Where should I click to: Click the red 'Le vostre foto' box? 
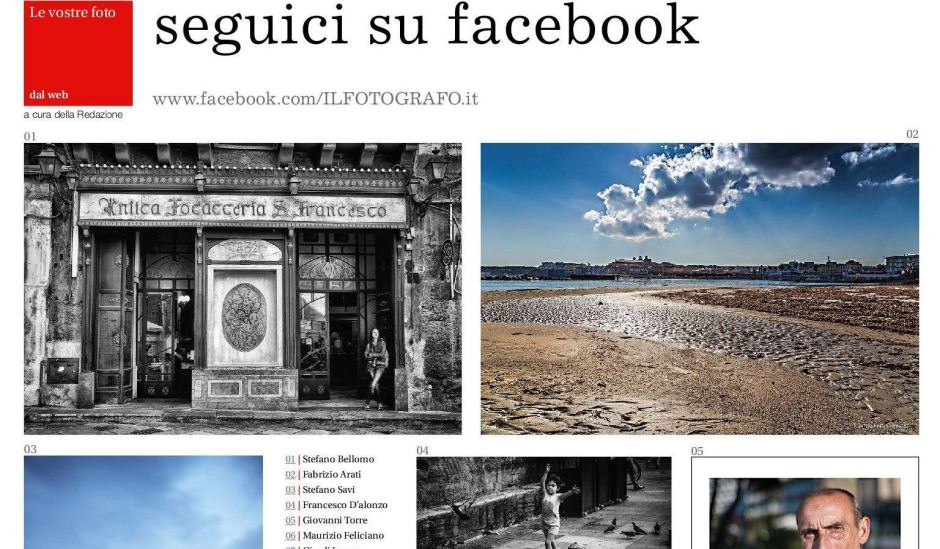click(78, 53)
